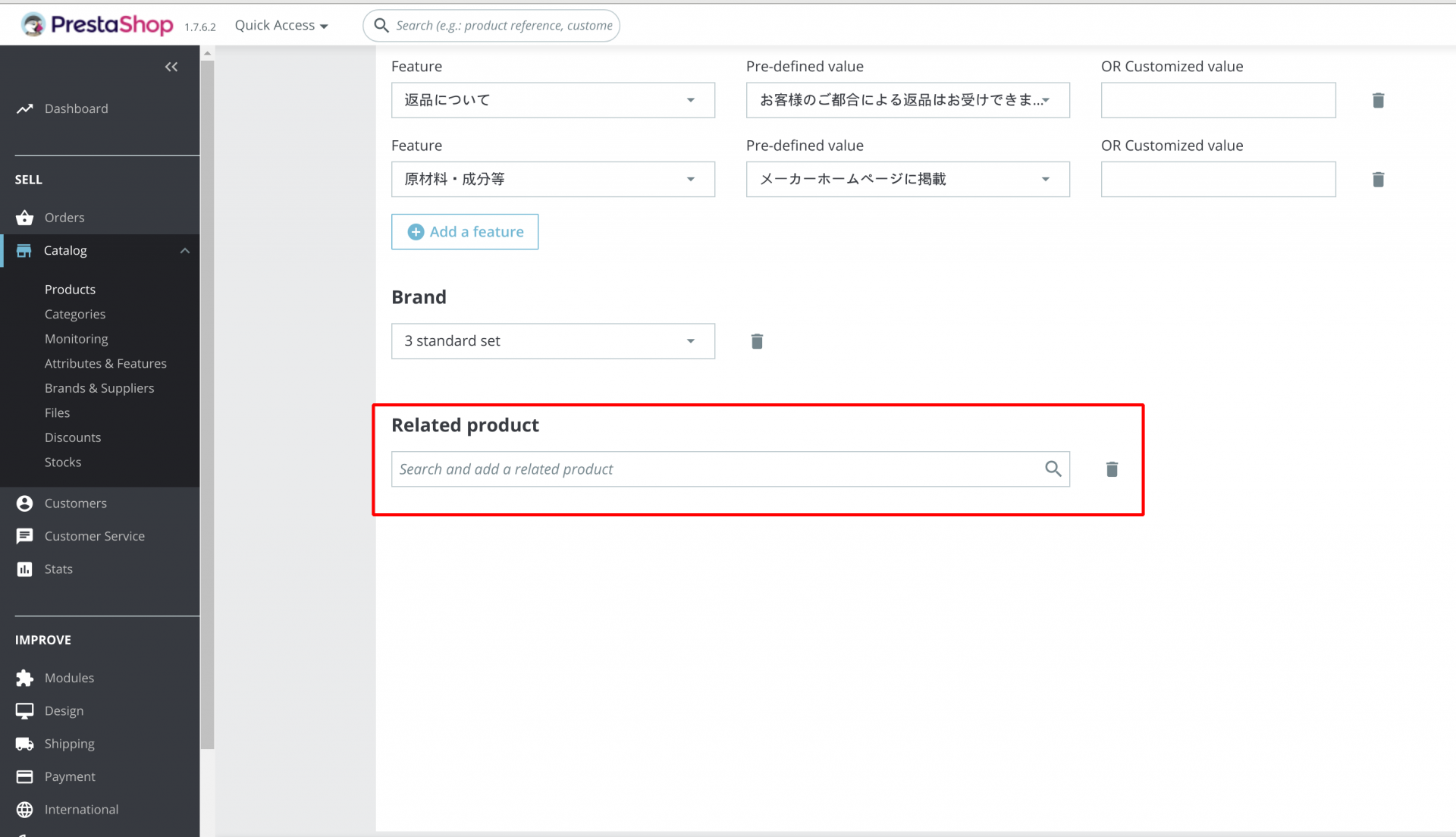Click the related product search magnifier
The image size is (1456, 837).
[1053, 469]
